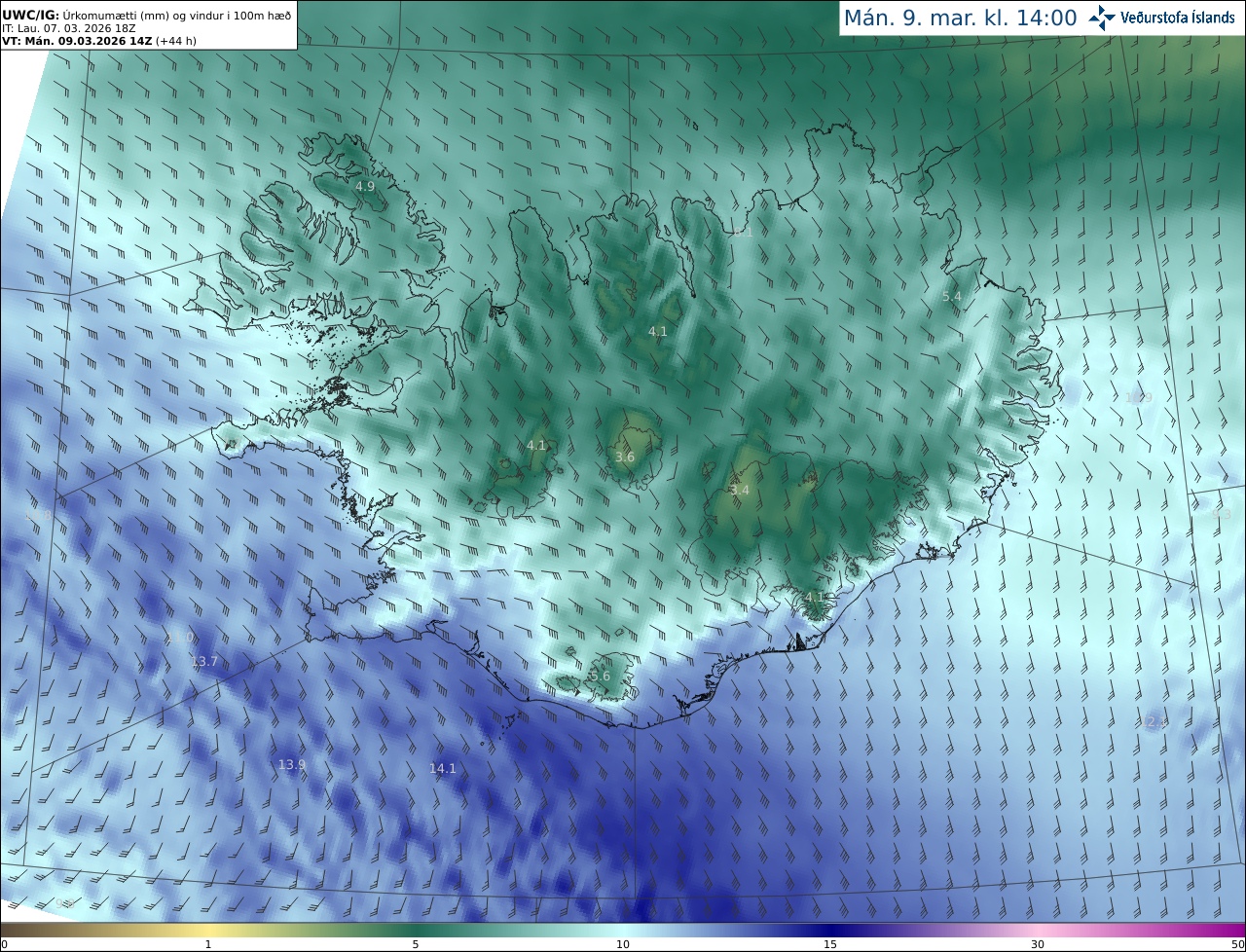Click the Veðurstofa Íslands logo icon
Image resolution: width=1246 pixels, height=952 pixels.
[x=1103, y=18]
